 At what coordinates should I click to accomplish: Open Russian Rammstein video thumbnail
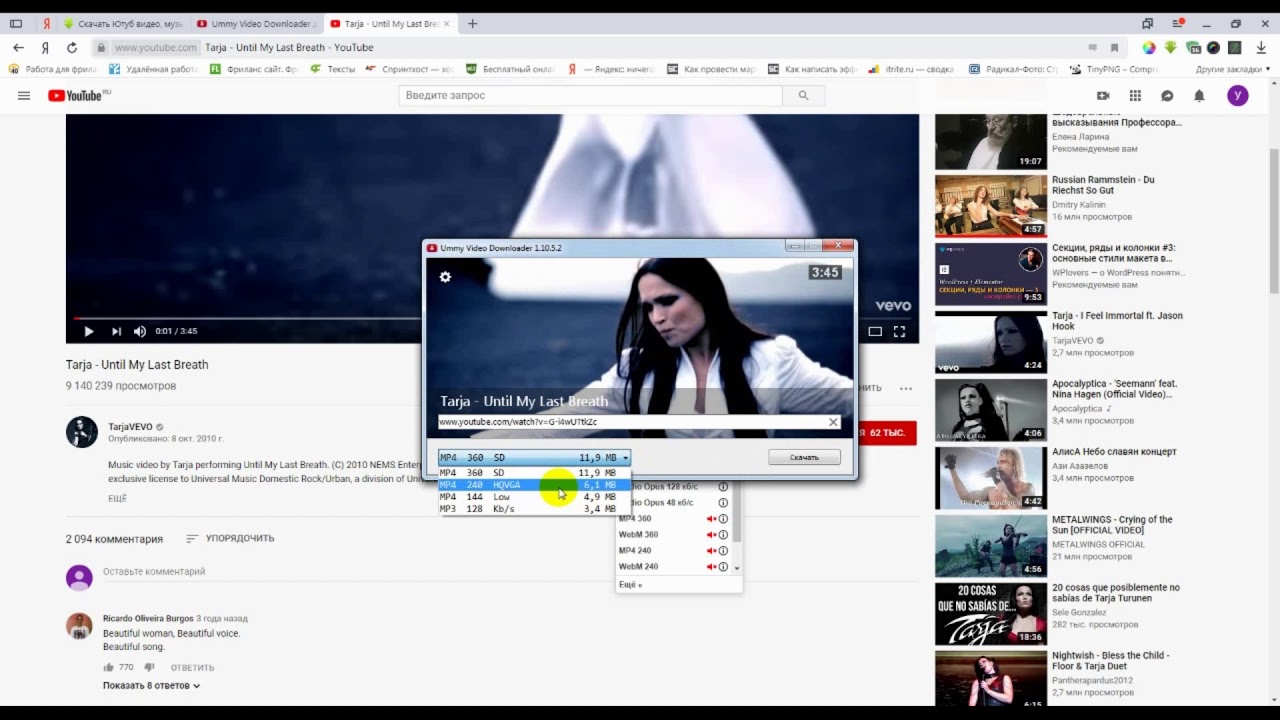point(991,206)
